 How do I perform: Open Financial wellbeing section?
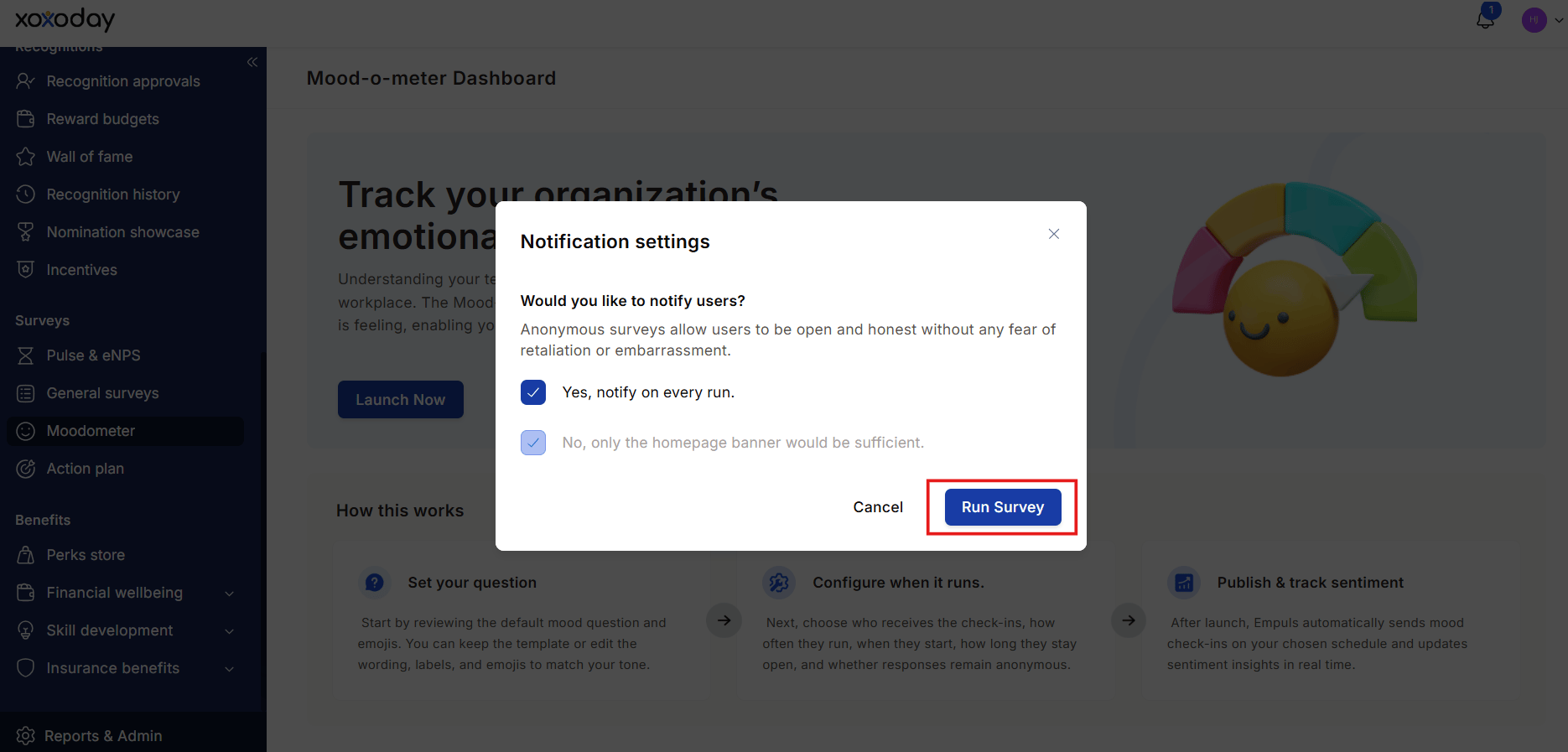click(115, 593)
